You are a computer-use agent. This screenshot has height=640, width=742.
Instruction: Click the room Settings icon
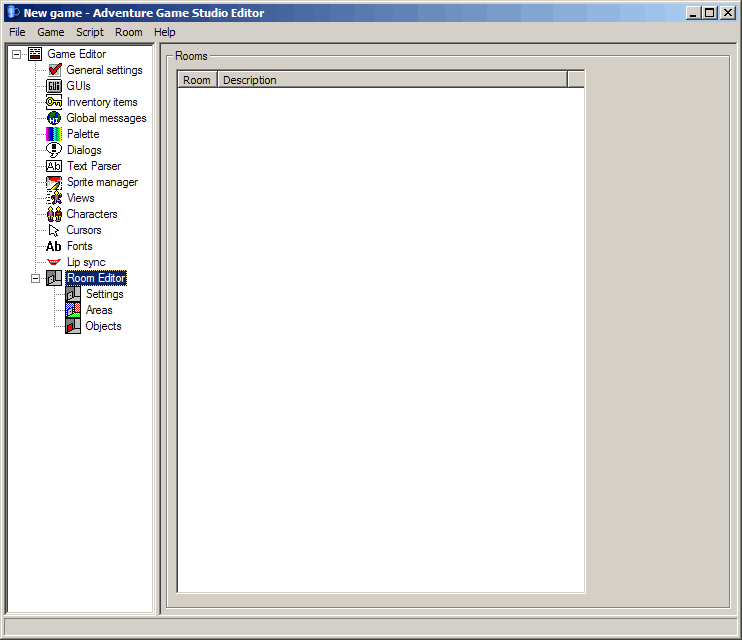click(73, 294)
